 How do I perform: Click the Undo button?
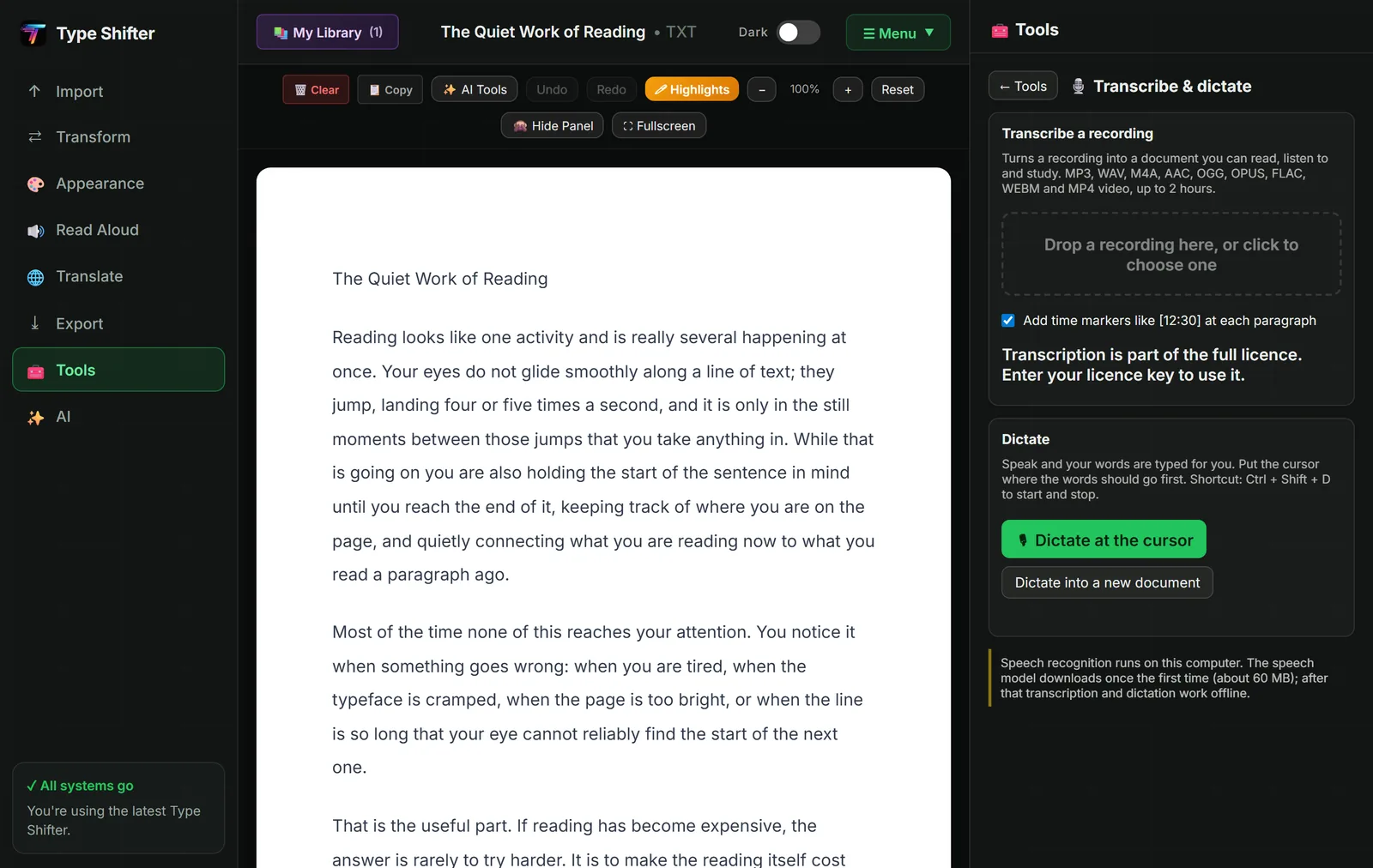[x=552, y=89]
